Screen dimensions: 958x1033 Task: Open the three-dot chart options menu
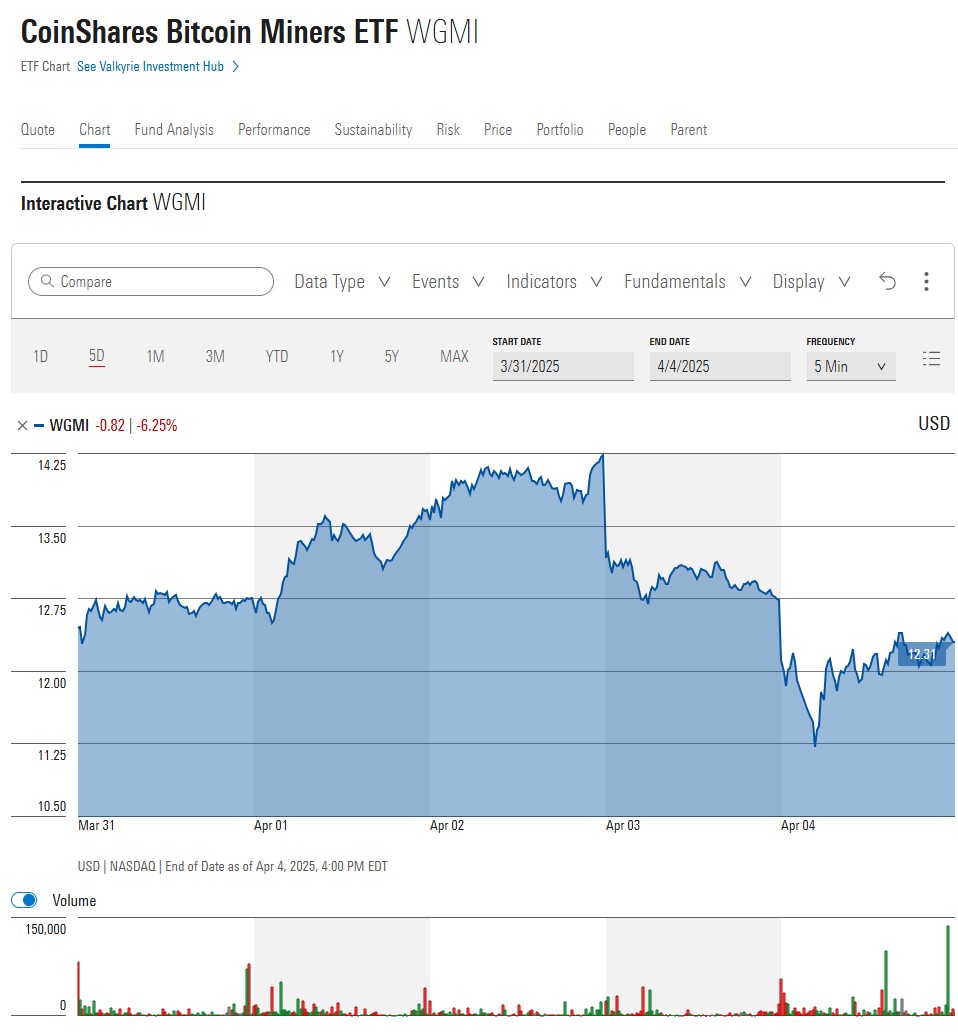click(926, 282)
